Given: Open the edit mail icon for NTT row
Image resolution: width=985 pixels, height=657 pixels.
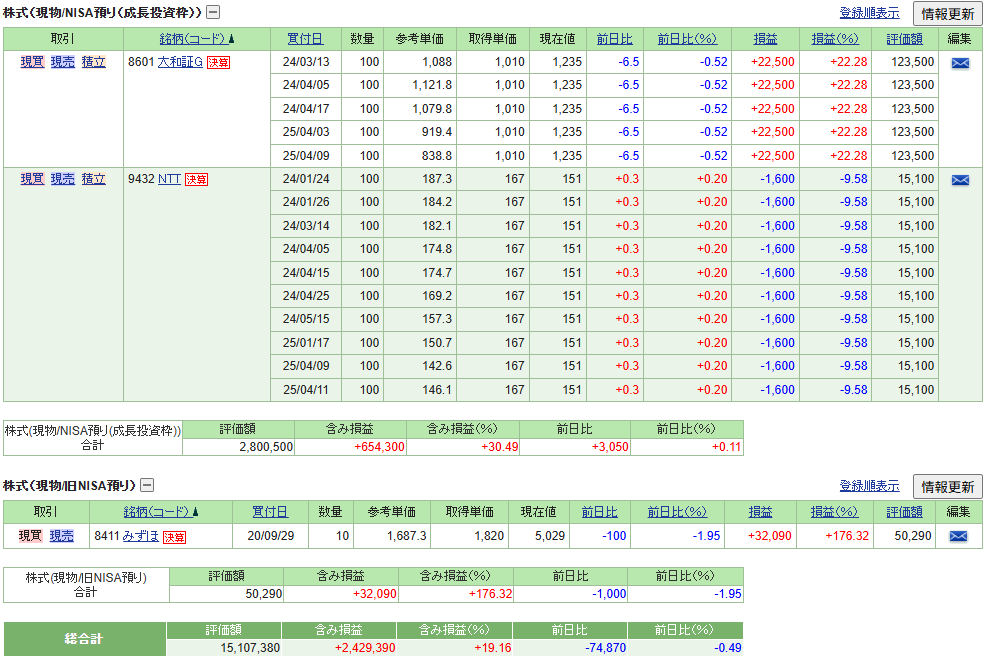Looking at the screenshot, I should click(960, 180).
